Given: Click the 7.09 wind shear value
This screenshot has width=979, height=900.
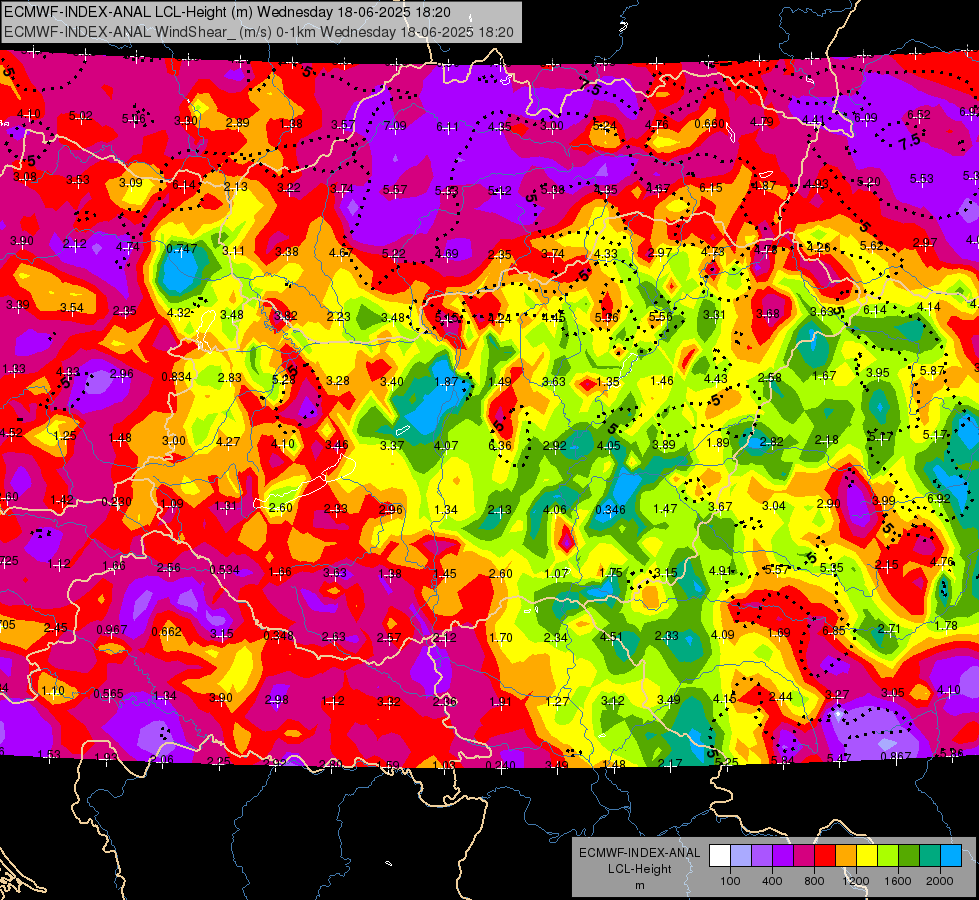Looking at the screenshot, I should click(395, 126).
